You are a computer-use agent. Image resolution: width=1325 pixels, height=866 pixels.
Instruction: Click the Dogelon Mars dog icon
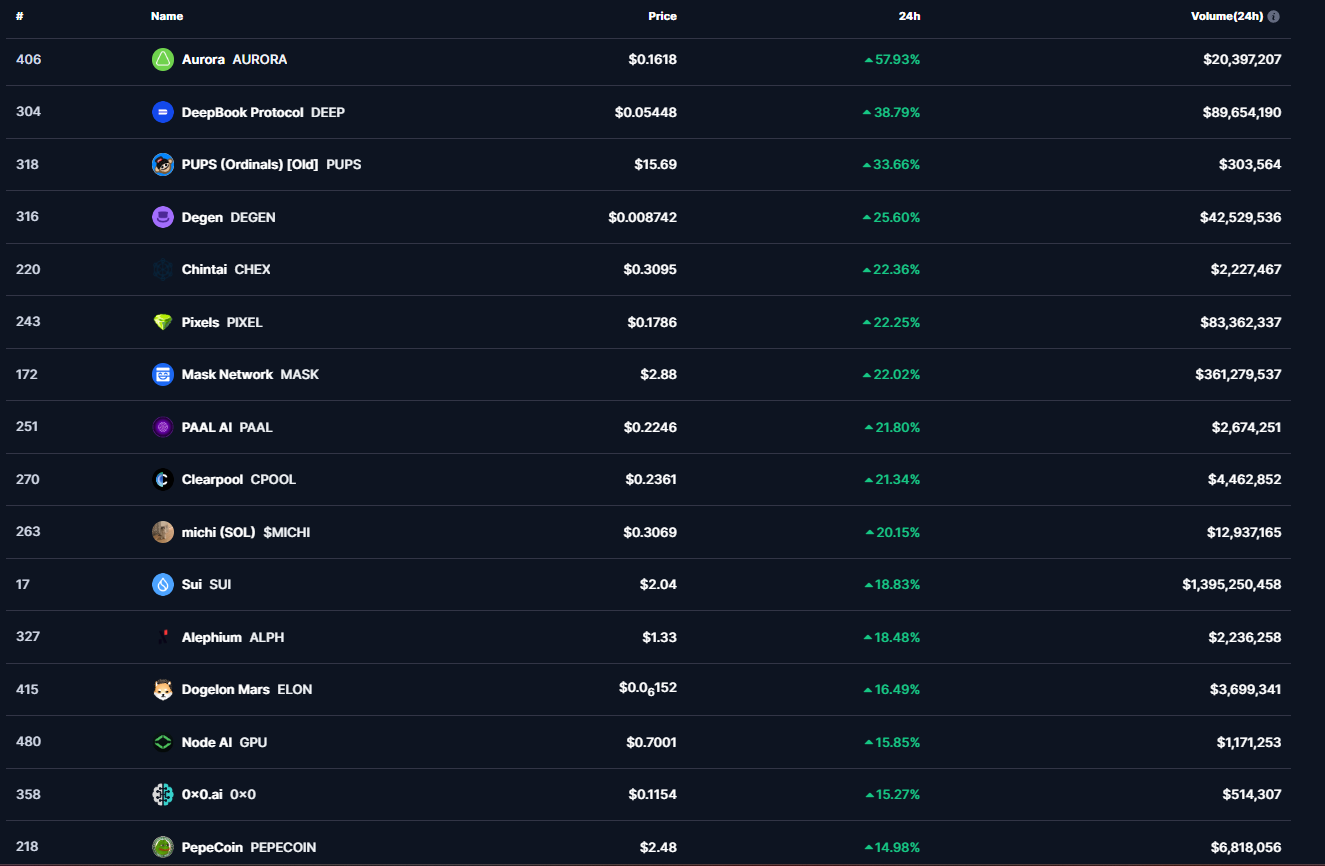[x=162, y=690]
